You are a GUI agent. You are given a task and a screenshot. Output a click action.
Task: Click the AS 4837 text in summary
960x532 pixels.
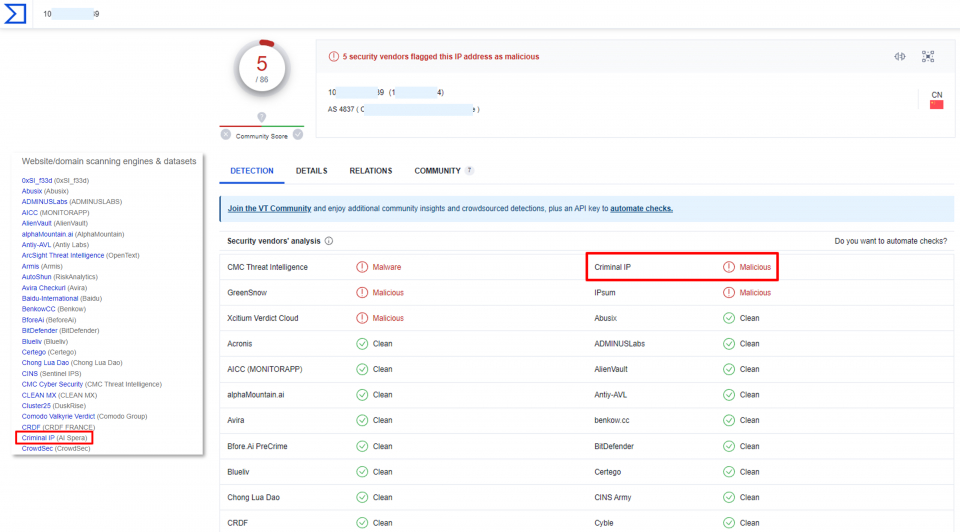coord(341,110)
